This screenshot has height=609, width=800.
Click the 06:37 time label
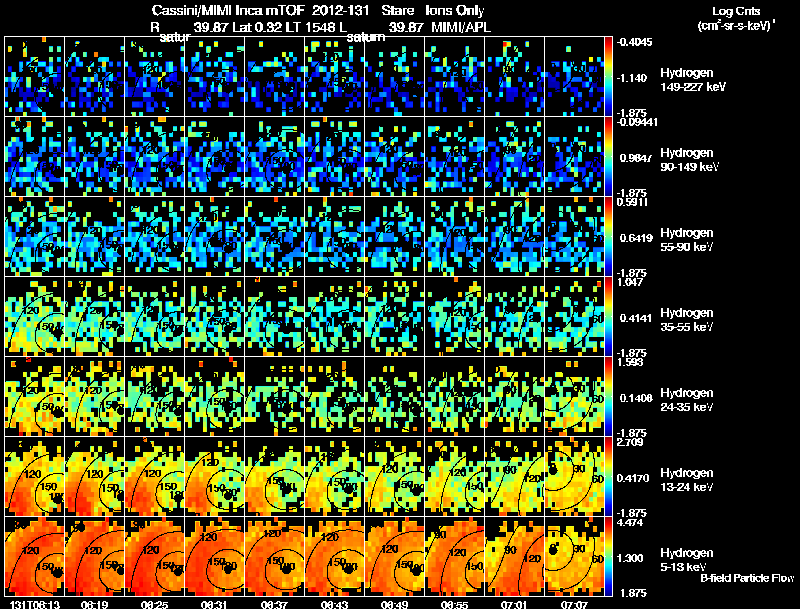(274, 604)
